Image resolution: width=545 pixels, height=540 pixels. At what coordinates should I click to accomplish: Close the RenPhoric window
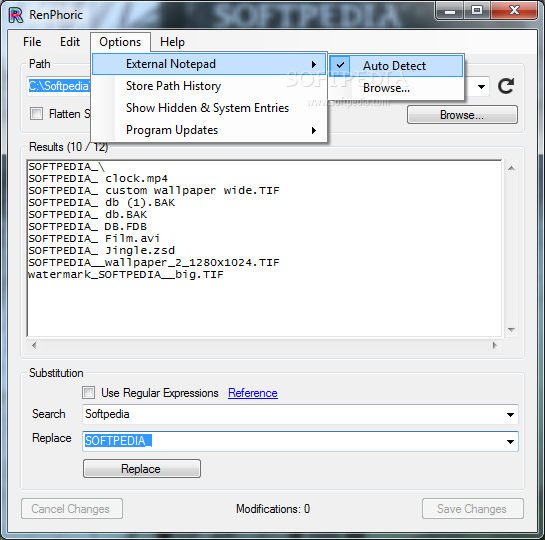514,11
